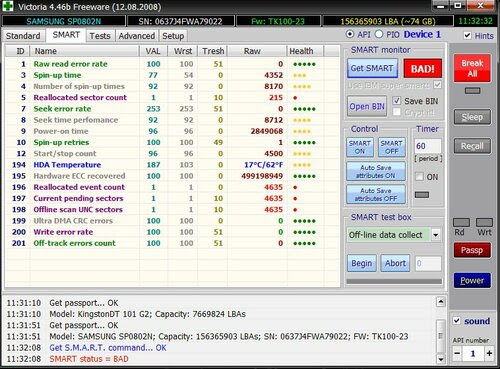Viewport: 500px width, 369px height.
Task: Open the SMART test box dropdown arrow
Action: point(435,235)
